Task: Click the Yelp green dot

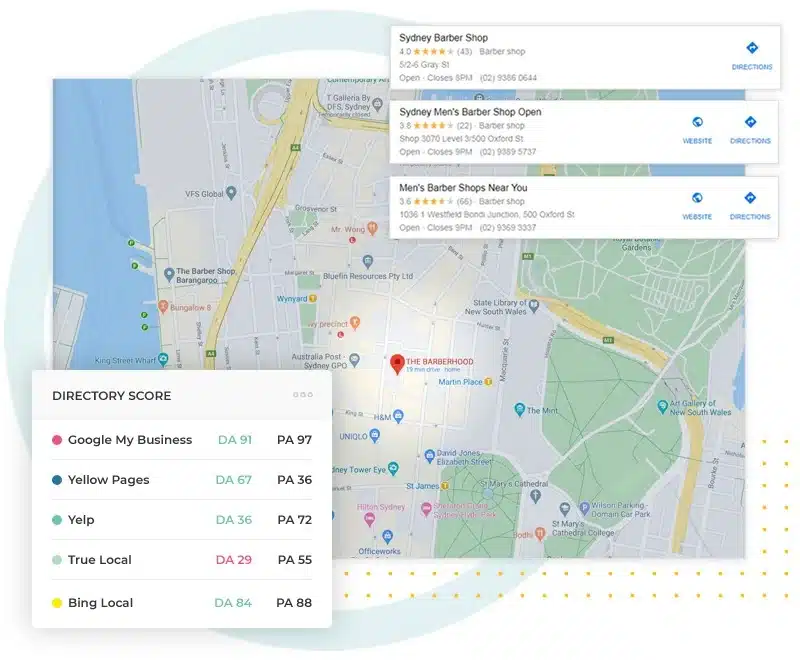Action: (x=57, y=520)
